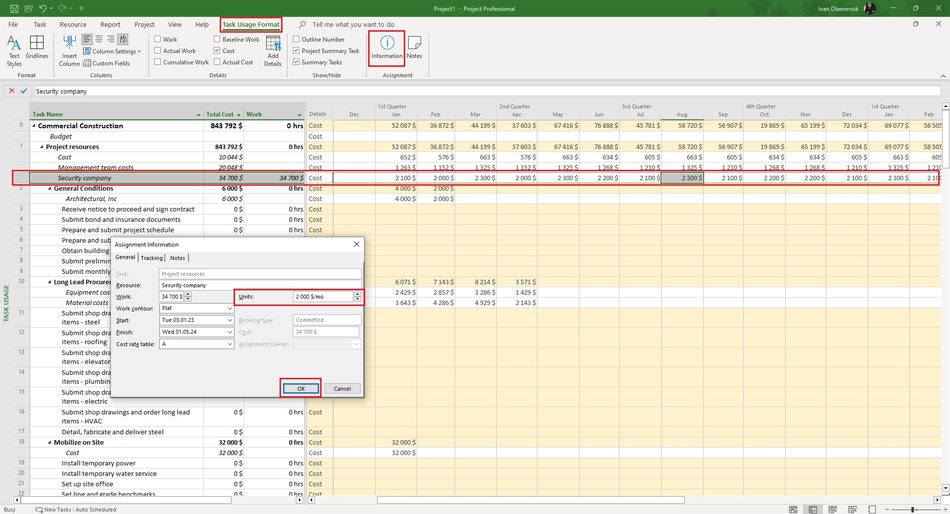The width and height of the screenshot is (950, 514).
Task: Open the View ribbon tab
Action: tap(174, 24)
